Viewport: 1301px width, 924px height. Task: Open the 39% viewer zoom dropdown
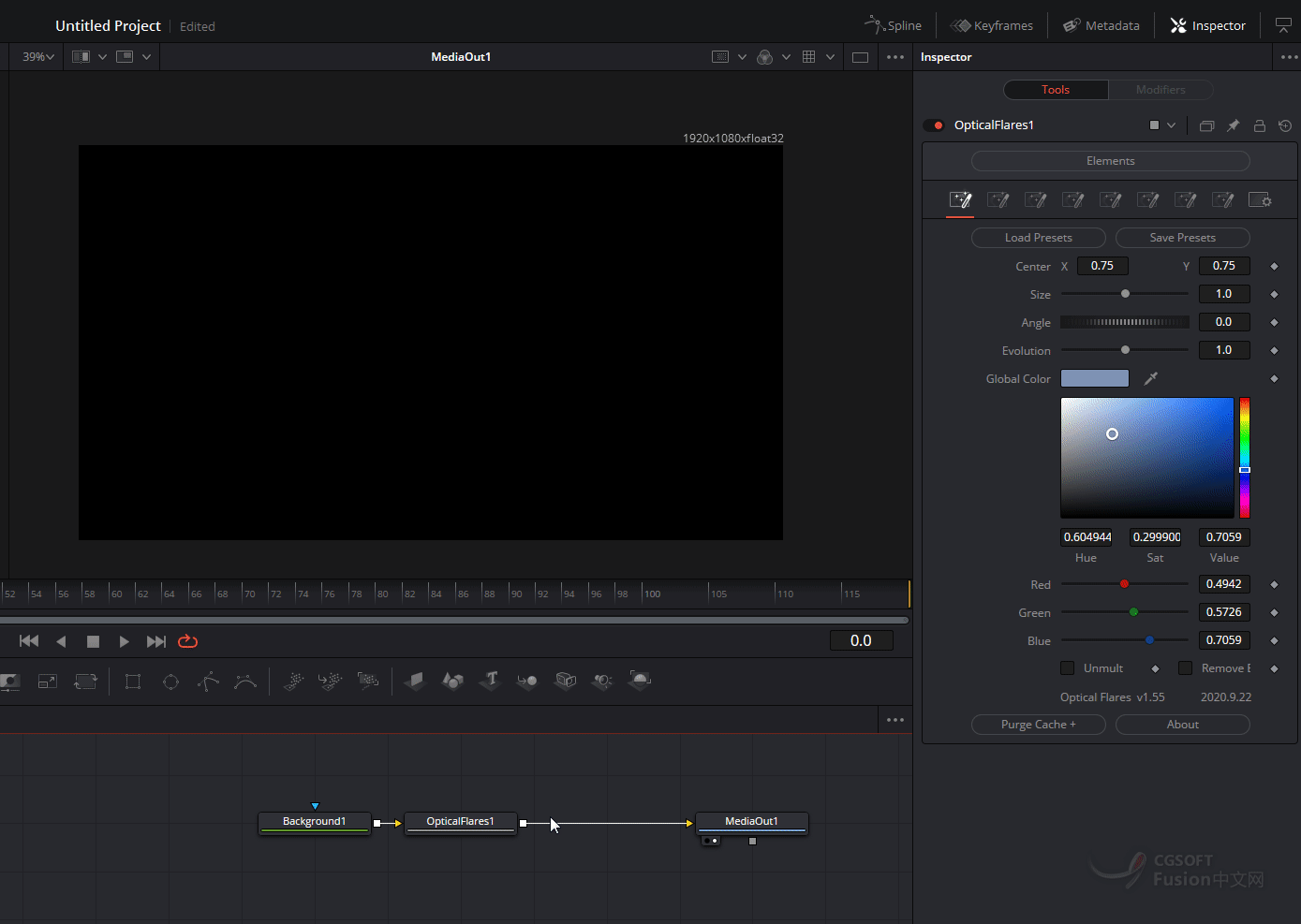pyautogui.click(x=38, y=57)
